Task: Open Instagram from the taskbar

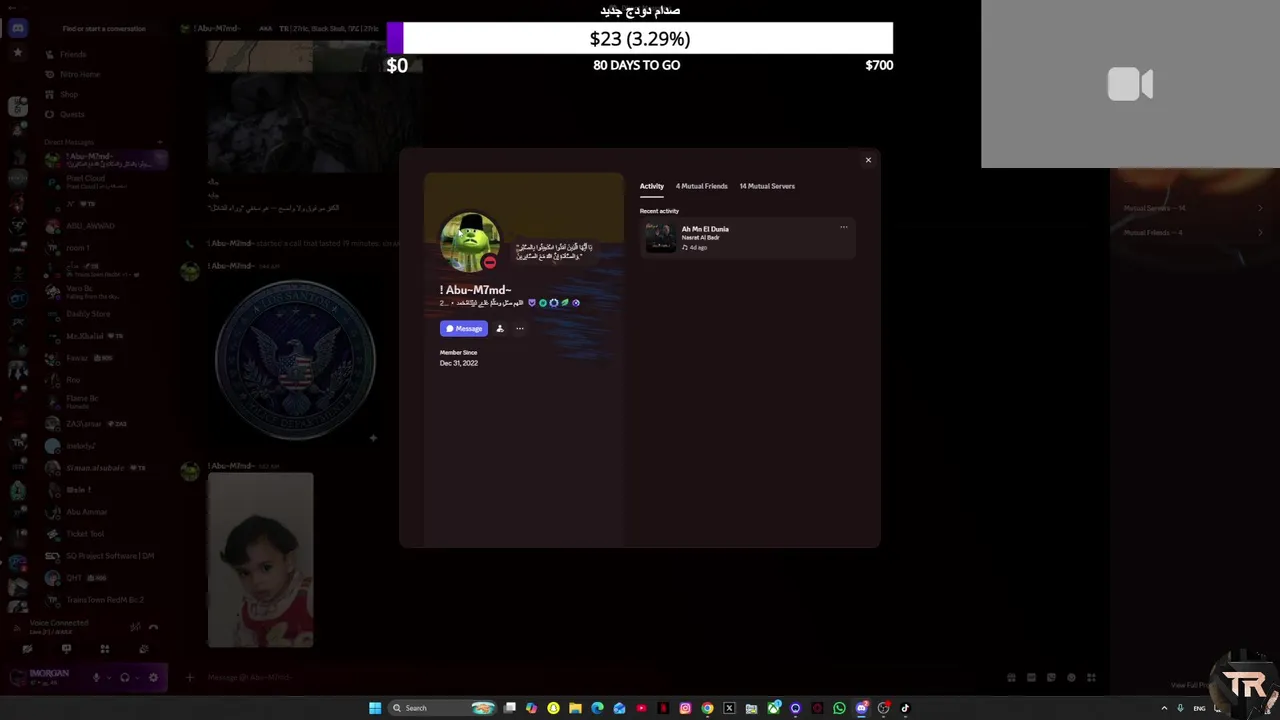Action: [685, 708]
